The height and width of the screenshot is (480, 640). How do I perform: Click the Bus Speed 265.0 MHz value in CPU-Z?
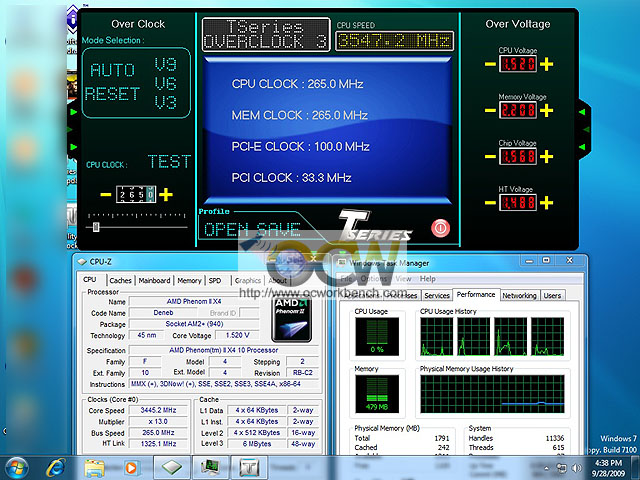tap(158, 432)
